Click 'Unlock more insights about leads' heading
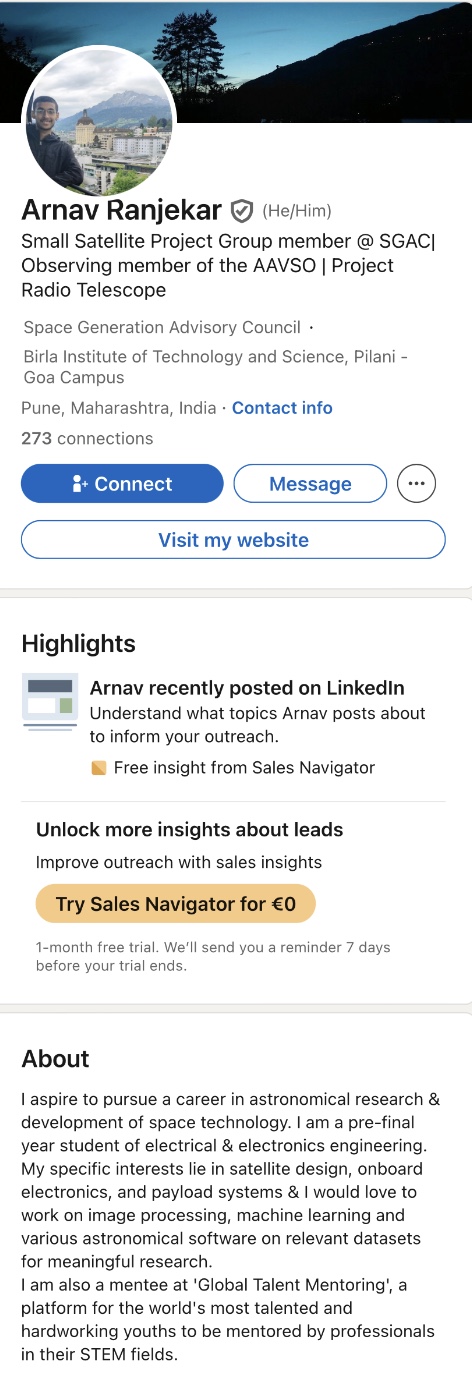472x1389 pixels. [x=189, y=830]
